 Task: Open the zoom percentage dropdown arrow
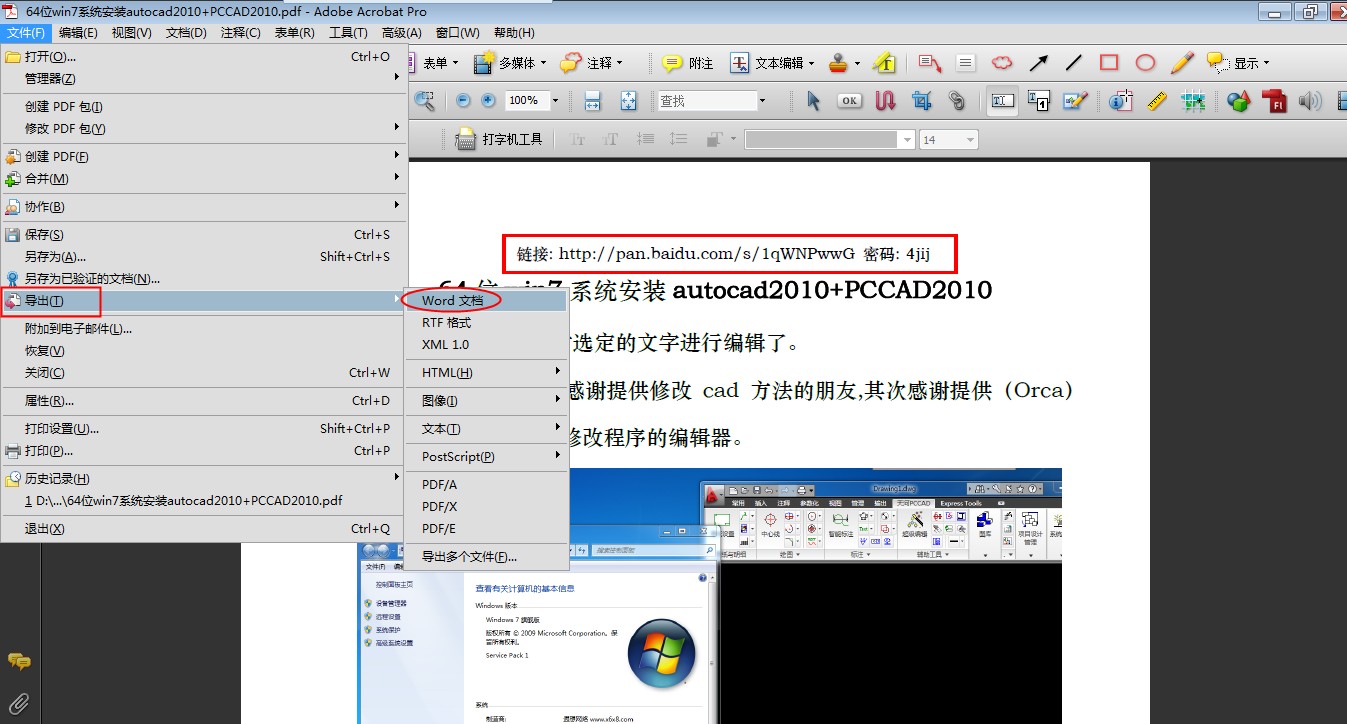coord(555,101)
